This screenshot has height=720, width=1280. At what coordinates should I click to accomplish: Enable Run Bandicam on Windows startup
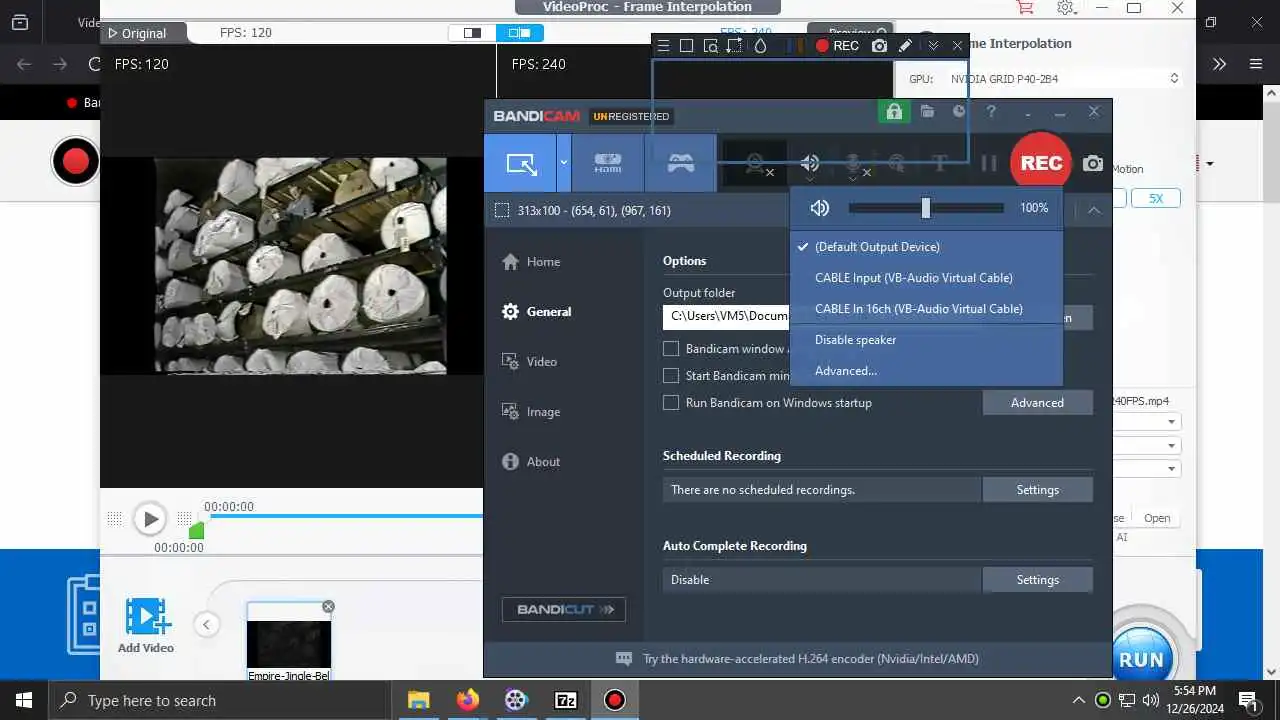pyautogui.click(x=671, y=403)
